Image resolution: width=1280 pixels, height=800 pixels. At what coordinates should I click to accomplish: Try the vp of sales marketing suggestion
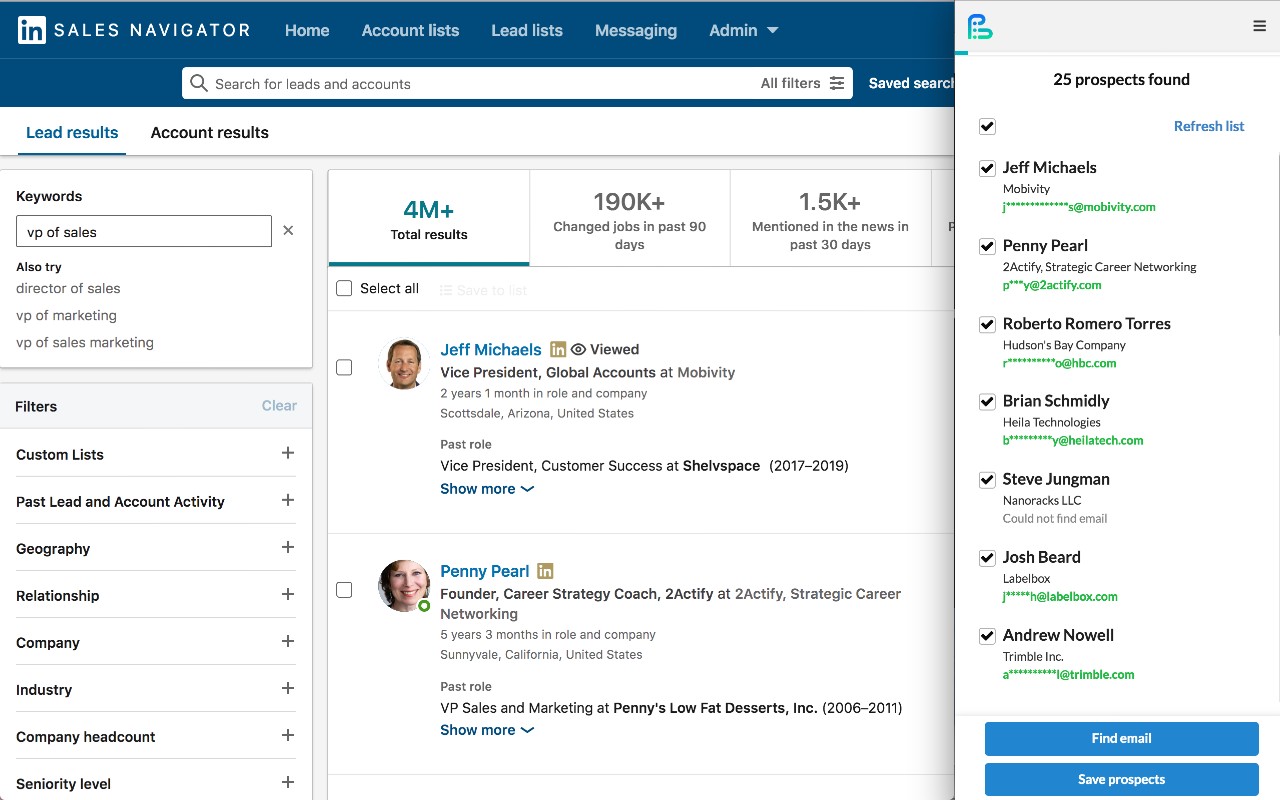tap(85, 342)
